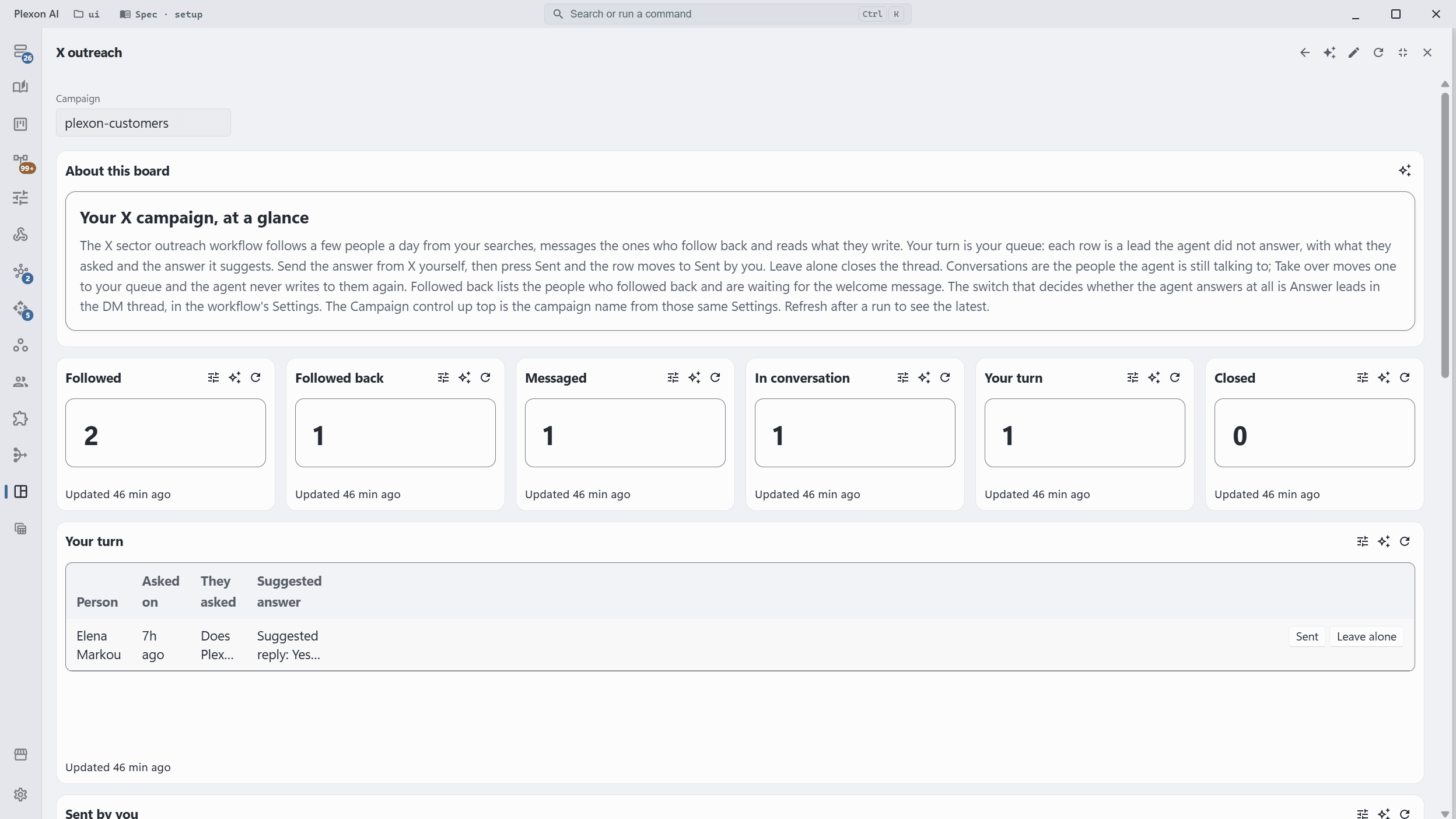Click the sparkle icon on the Closed card
The width and height of the screenshot is (1456, 819).
tap(1384, 378)
